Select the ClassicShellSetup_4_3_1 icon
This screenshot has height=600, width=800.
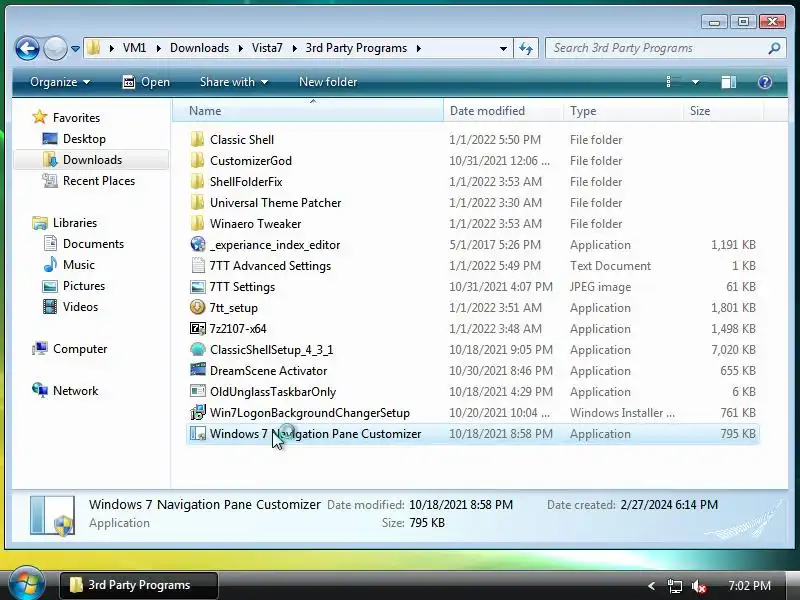(197, 349)
